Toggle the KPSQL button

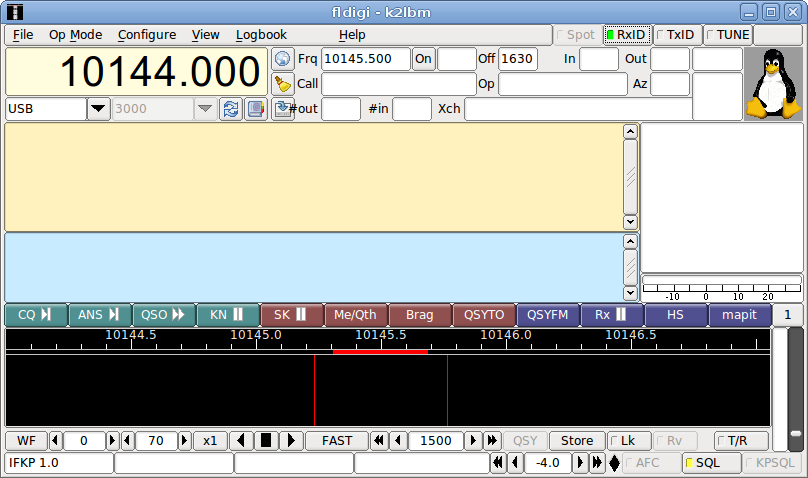click(771, 463)
